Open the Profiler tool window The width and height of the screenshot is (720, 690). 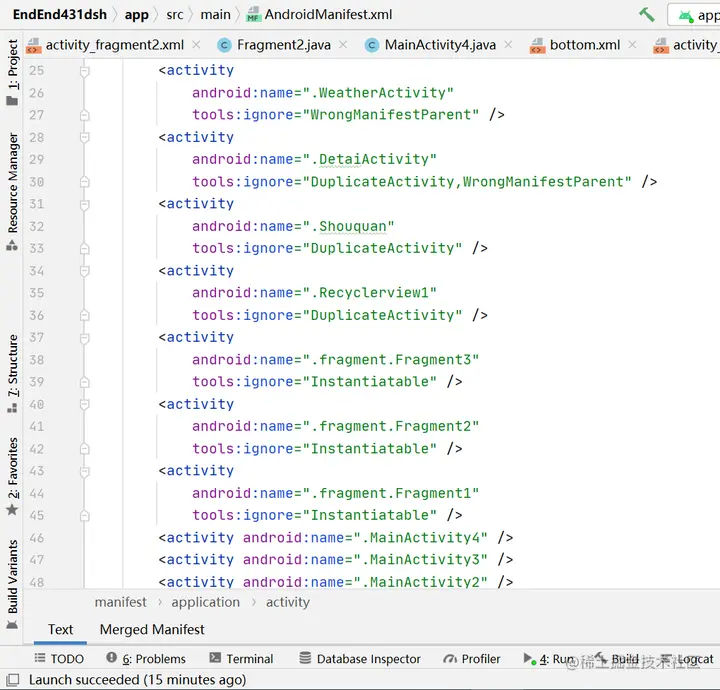coord(472,659)
